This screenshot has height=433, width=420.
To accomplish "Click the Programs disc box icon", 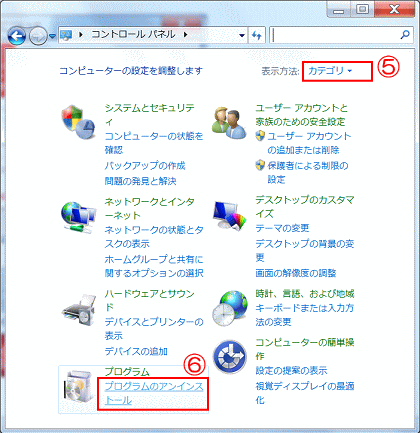I will [x=79, y=386].
